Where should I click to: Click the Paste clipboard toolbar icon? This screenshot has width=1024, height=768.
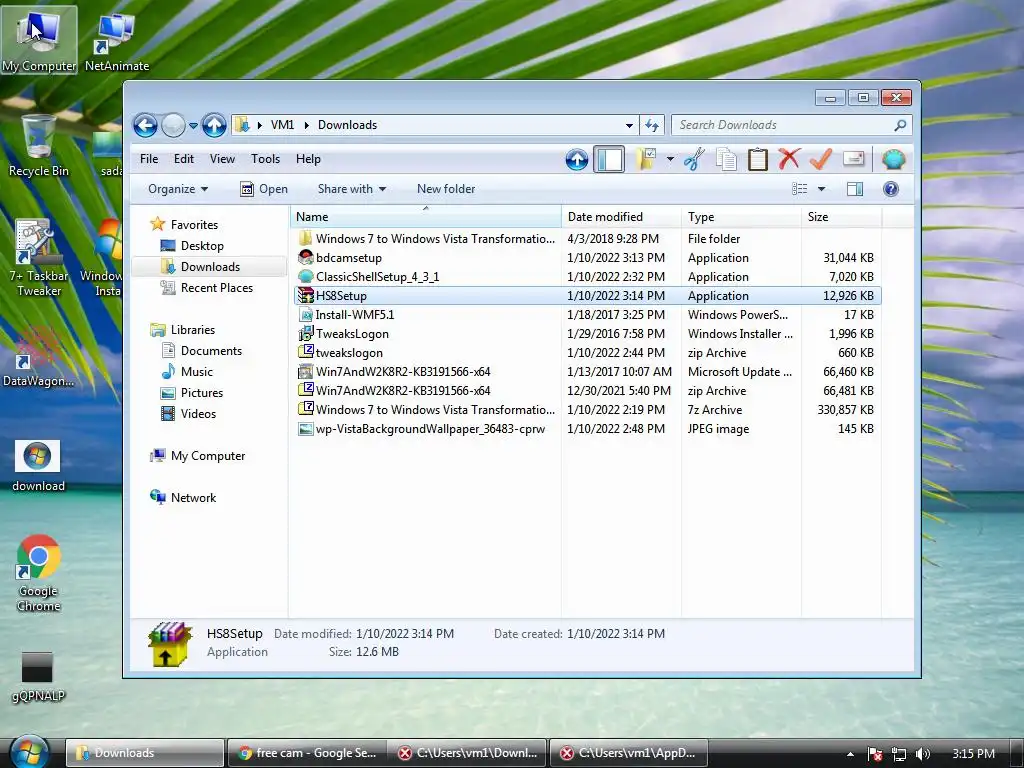click(x=758, y=159)
